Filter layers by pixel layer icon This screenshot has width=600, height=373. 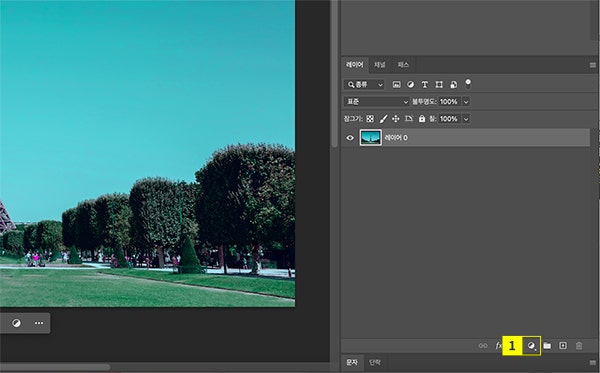pos(396,85)
